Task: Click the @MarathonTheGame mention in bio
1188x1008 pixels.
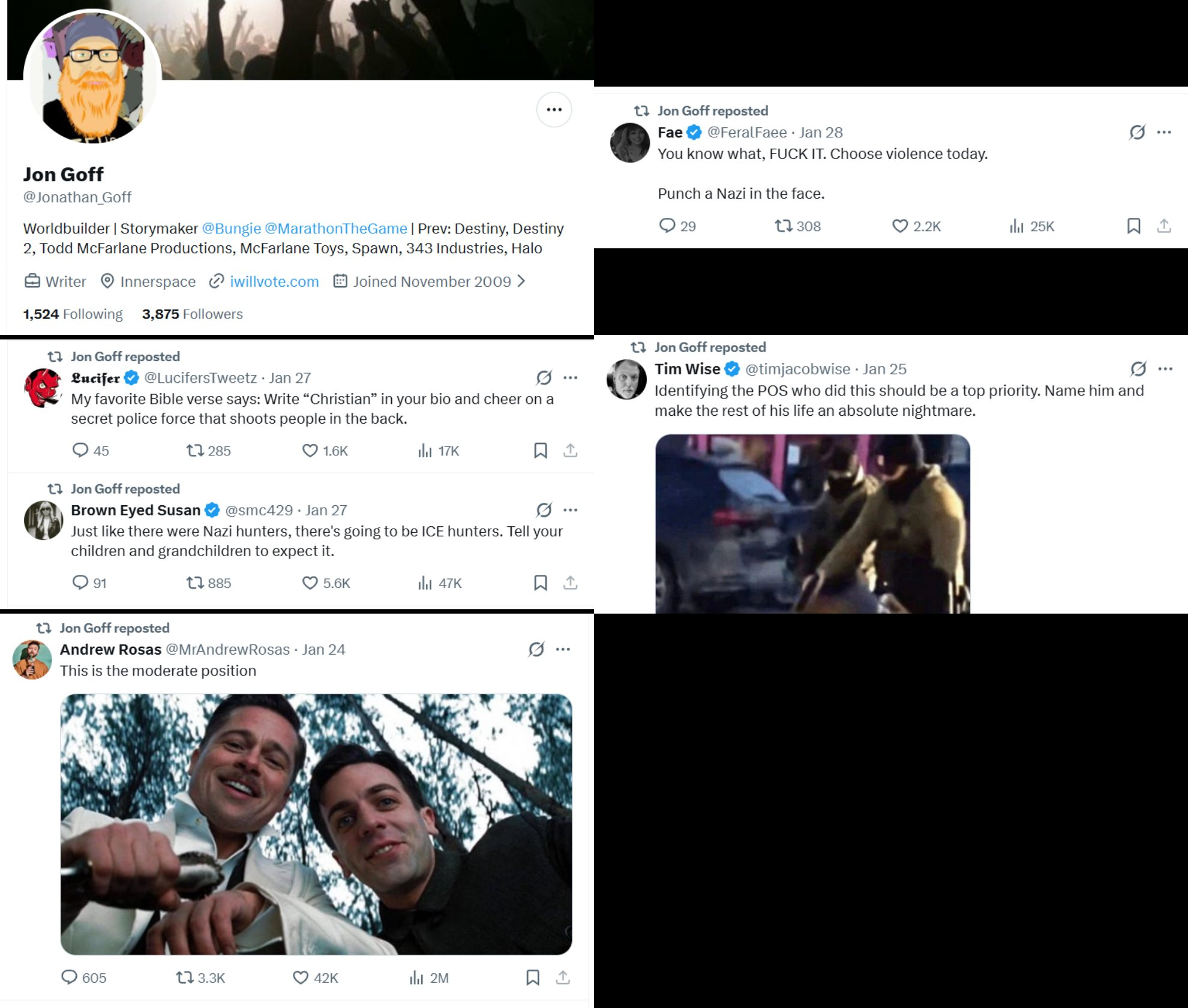Action: 335,229
